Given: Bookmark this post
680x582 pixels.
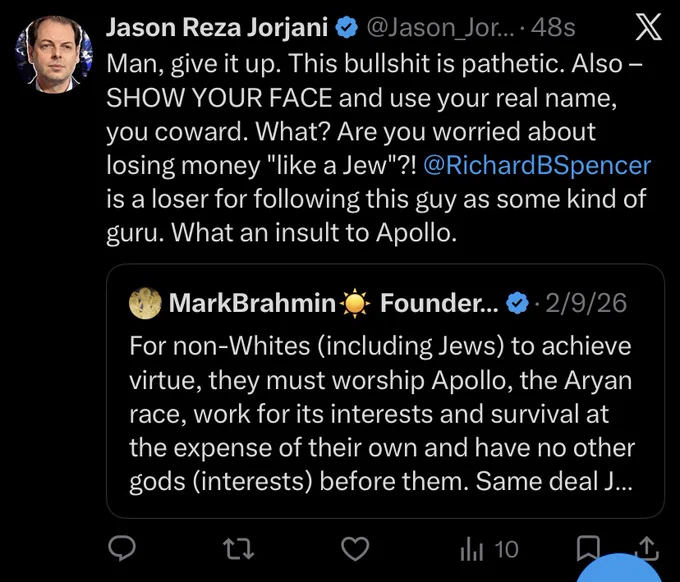Looking at the screenshot, I should click(588, 549).
